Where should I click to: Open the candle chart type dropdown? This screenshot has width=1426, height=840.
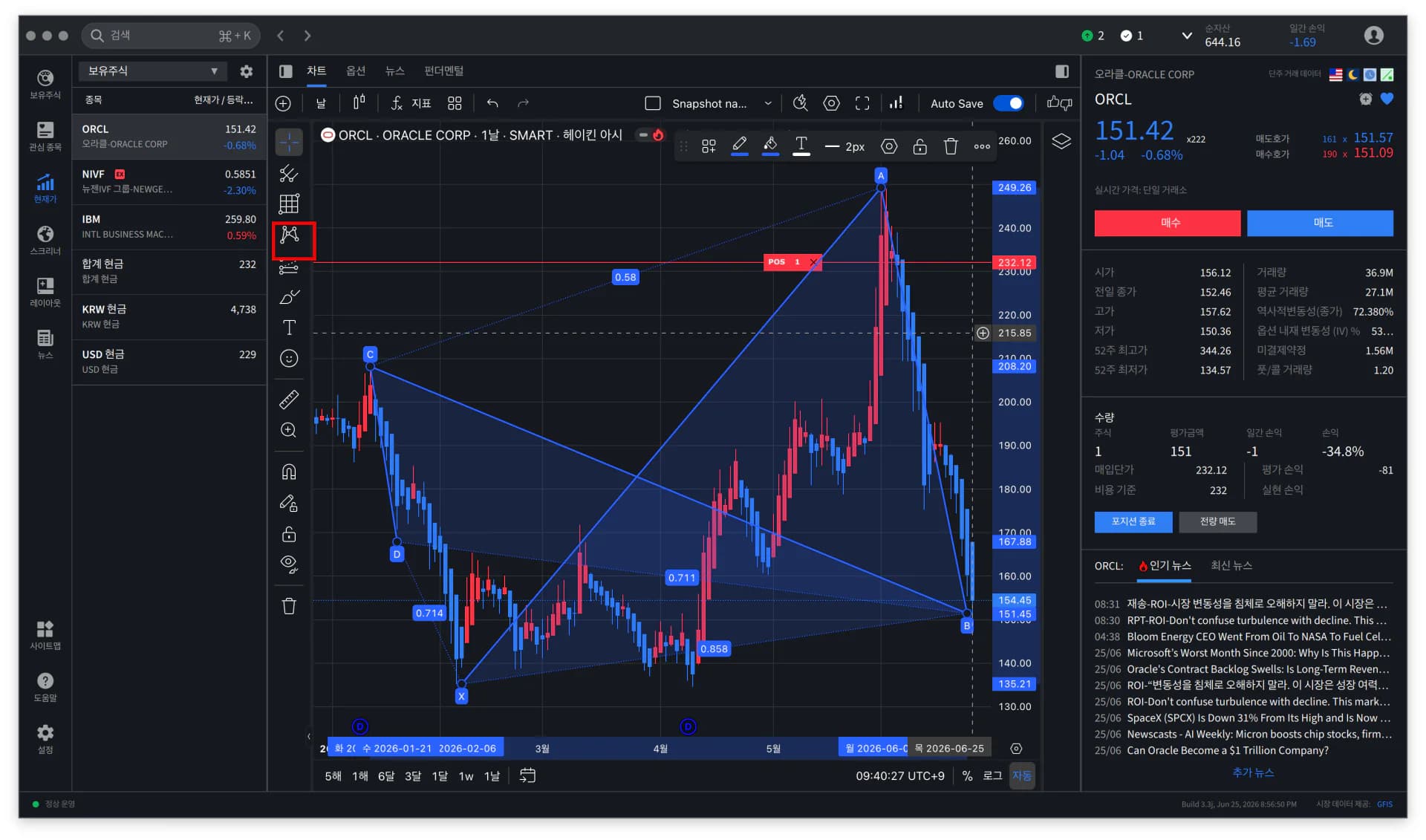coord(359,103)
